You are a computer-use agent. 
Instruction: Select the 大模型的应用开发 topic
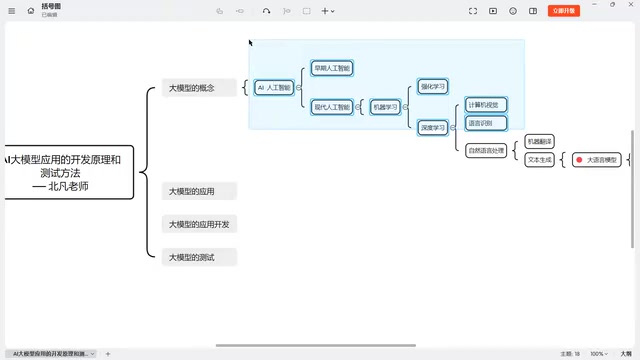coord(199,224)
